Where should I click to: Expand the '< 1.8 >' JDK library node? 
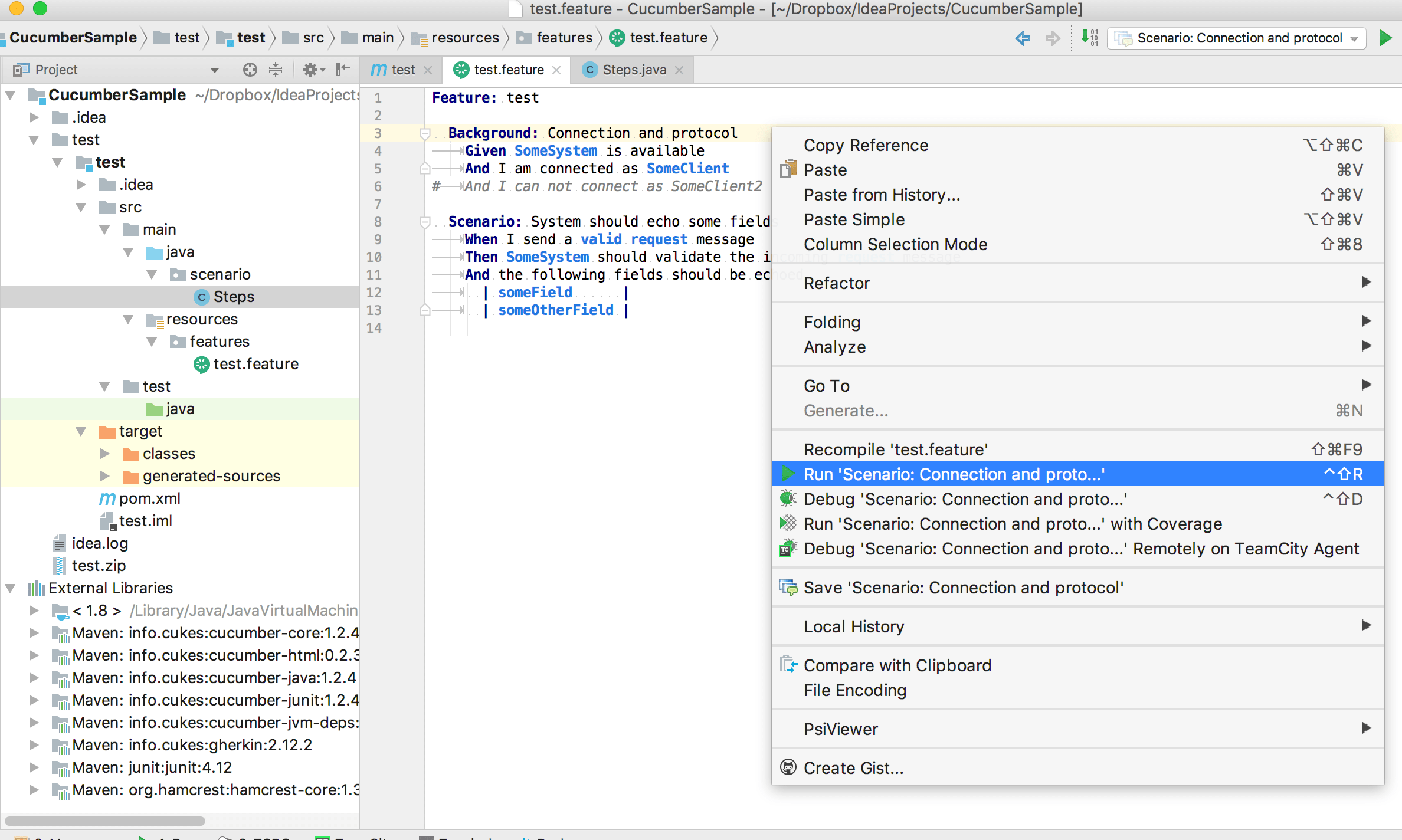coord(33,610)
